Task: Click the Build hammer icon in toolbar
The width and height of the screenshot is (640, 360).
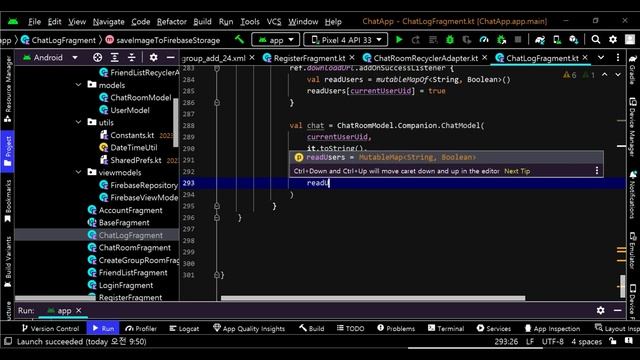Action: (239, 40)
